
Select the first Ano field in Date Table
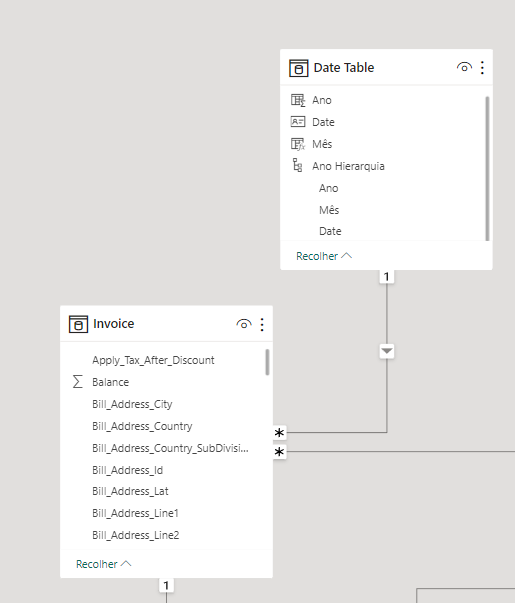322,100
